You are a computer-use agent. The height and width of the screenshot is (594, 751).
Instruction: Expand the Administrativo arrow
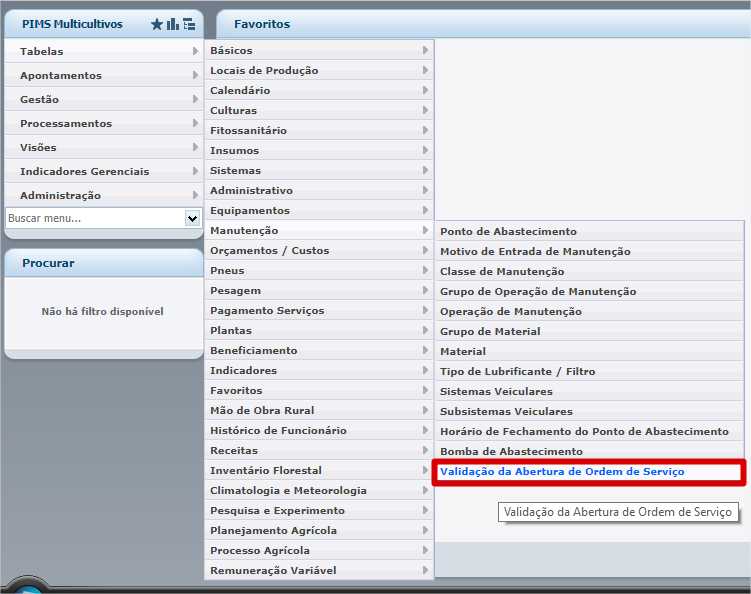[x=425, y=190]
